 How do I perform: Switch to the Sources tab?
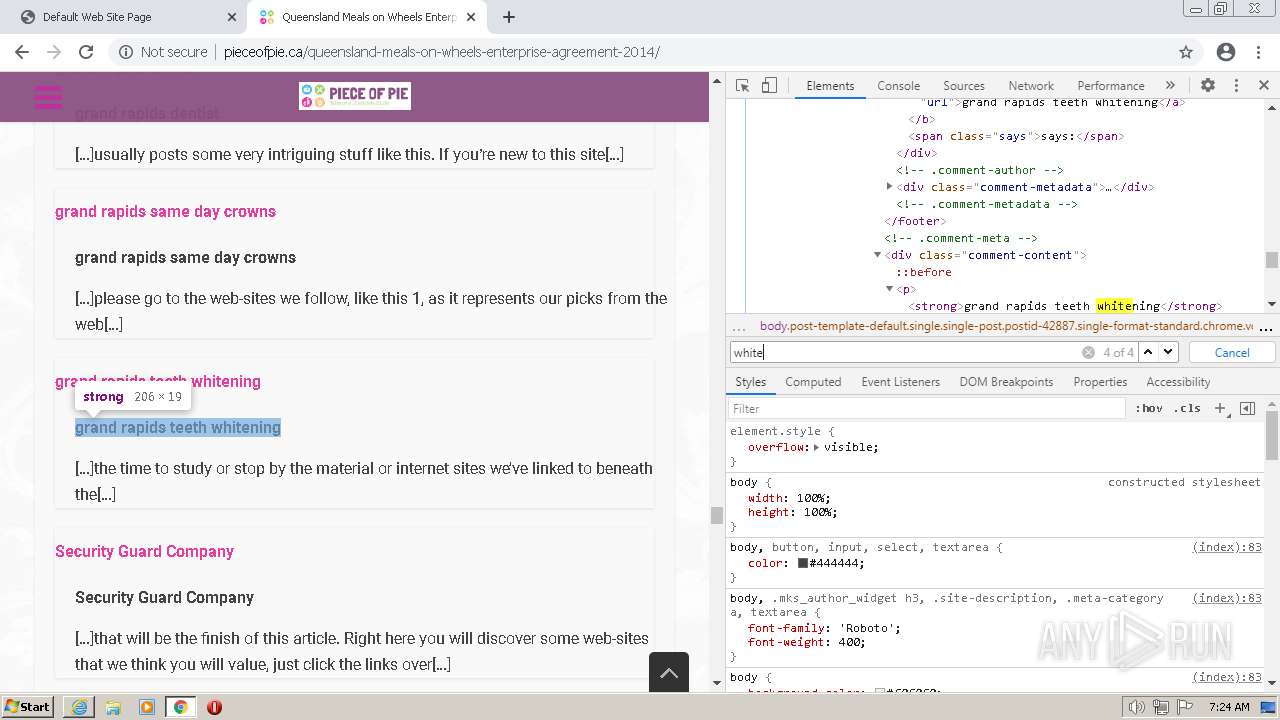964,86
